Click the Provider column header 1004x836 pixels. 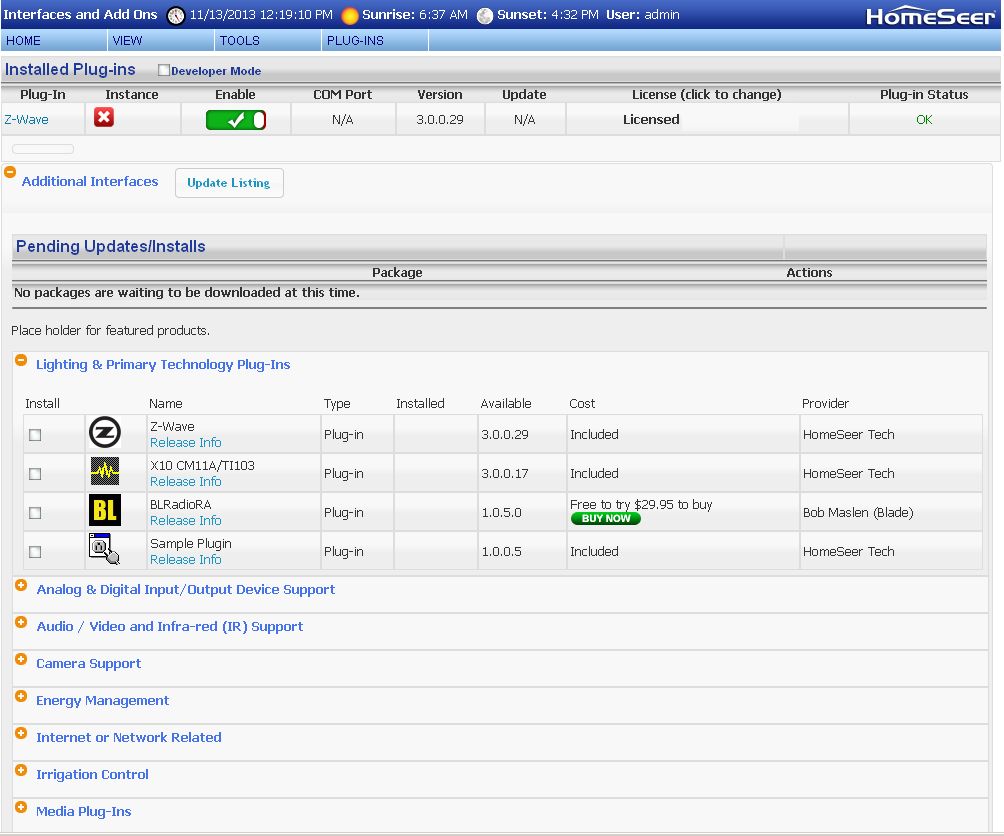tap(825, 403)
